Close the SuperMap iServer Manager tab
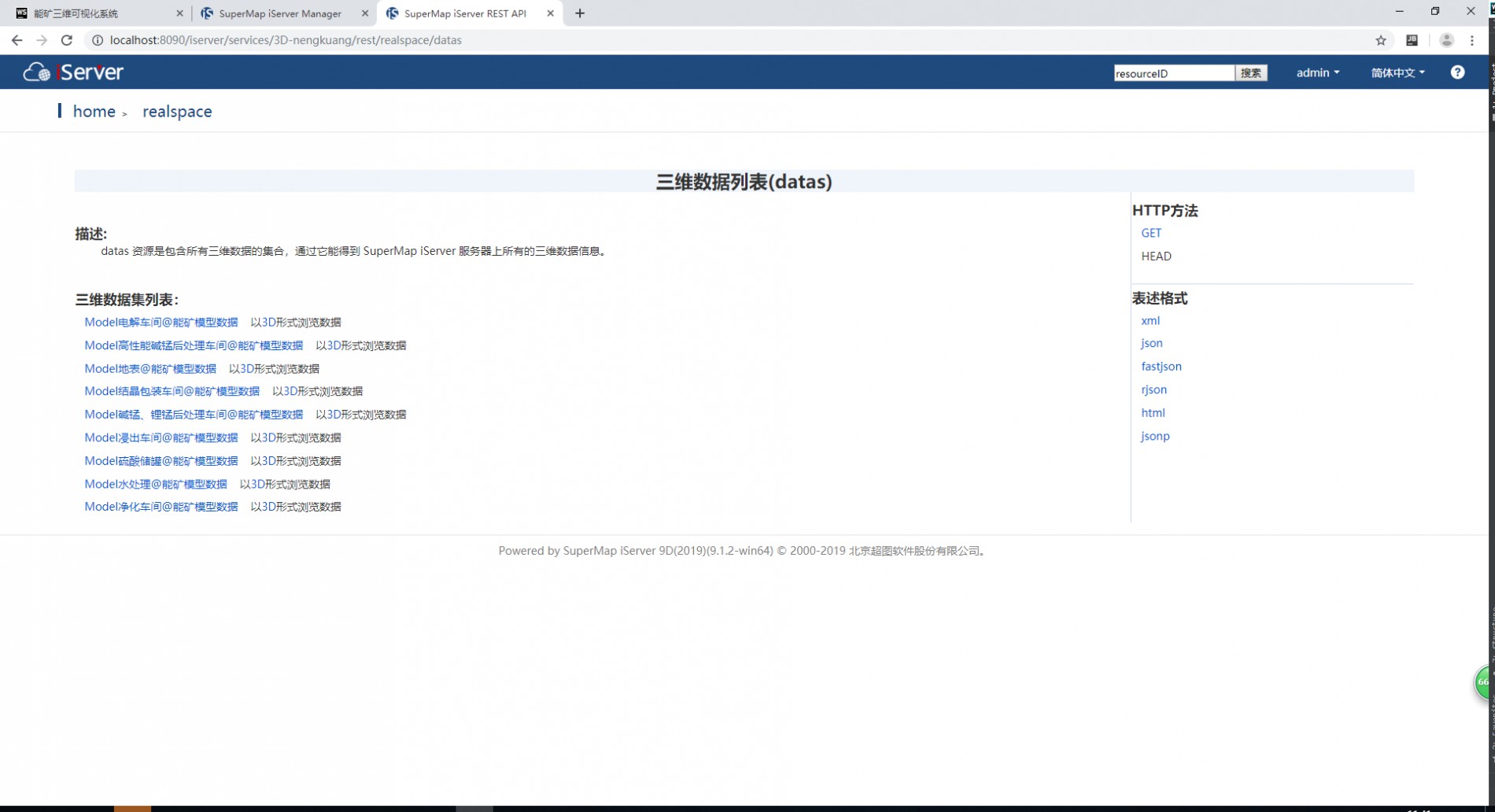 [365, 13]
